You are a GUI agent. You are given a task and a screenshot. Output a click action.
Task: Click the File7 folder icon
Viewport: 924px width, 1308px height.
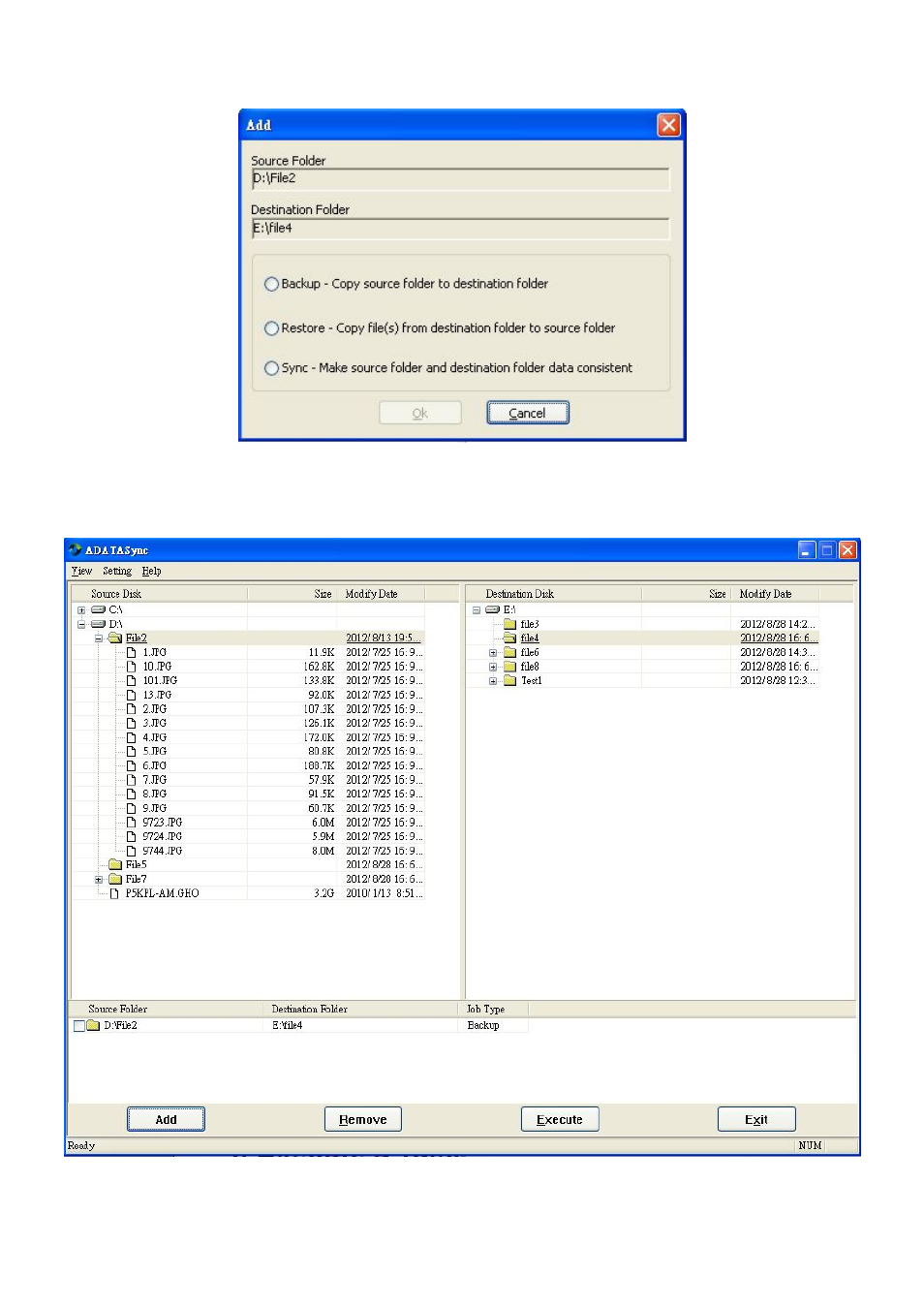[115, 879]
